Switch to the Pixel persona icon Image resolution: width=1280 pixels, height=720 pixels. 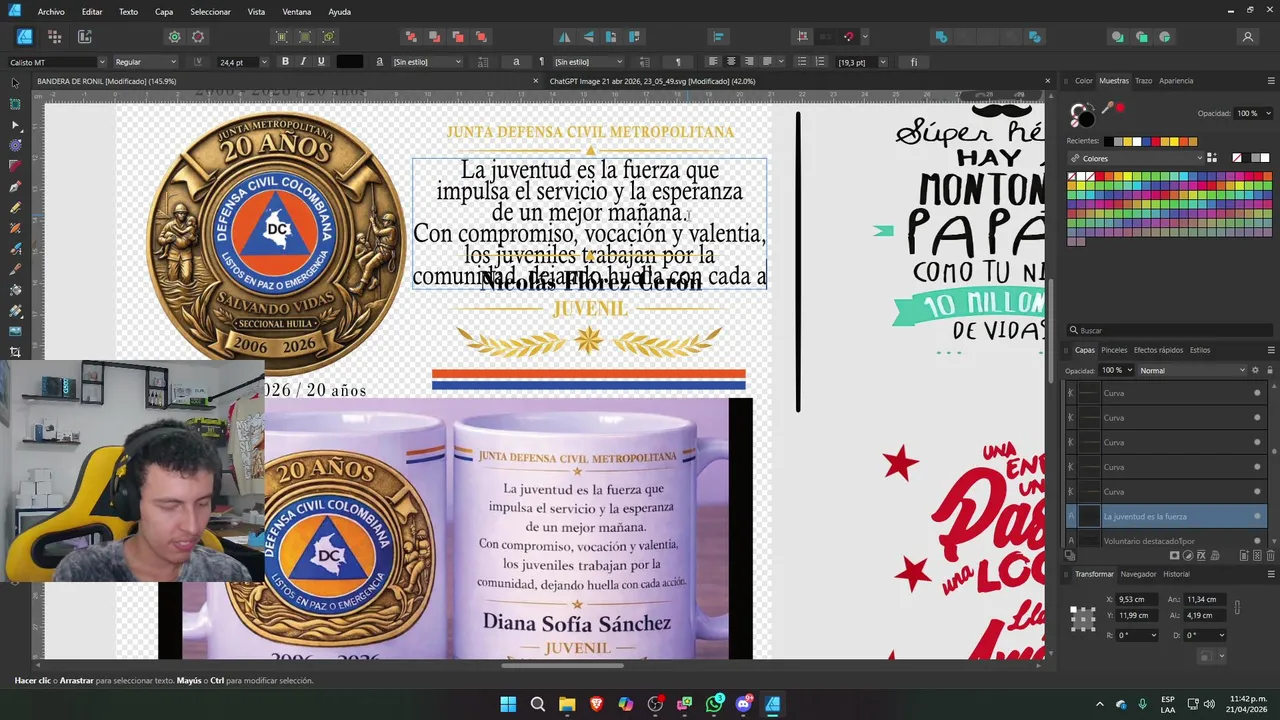click(x=54, y=37)
